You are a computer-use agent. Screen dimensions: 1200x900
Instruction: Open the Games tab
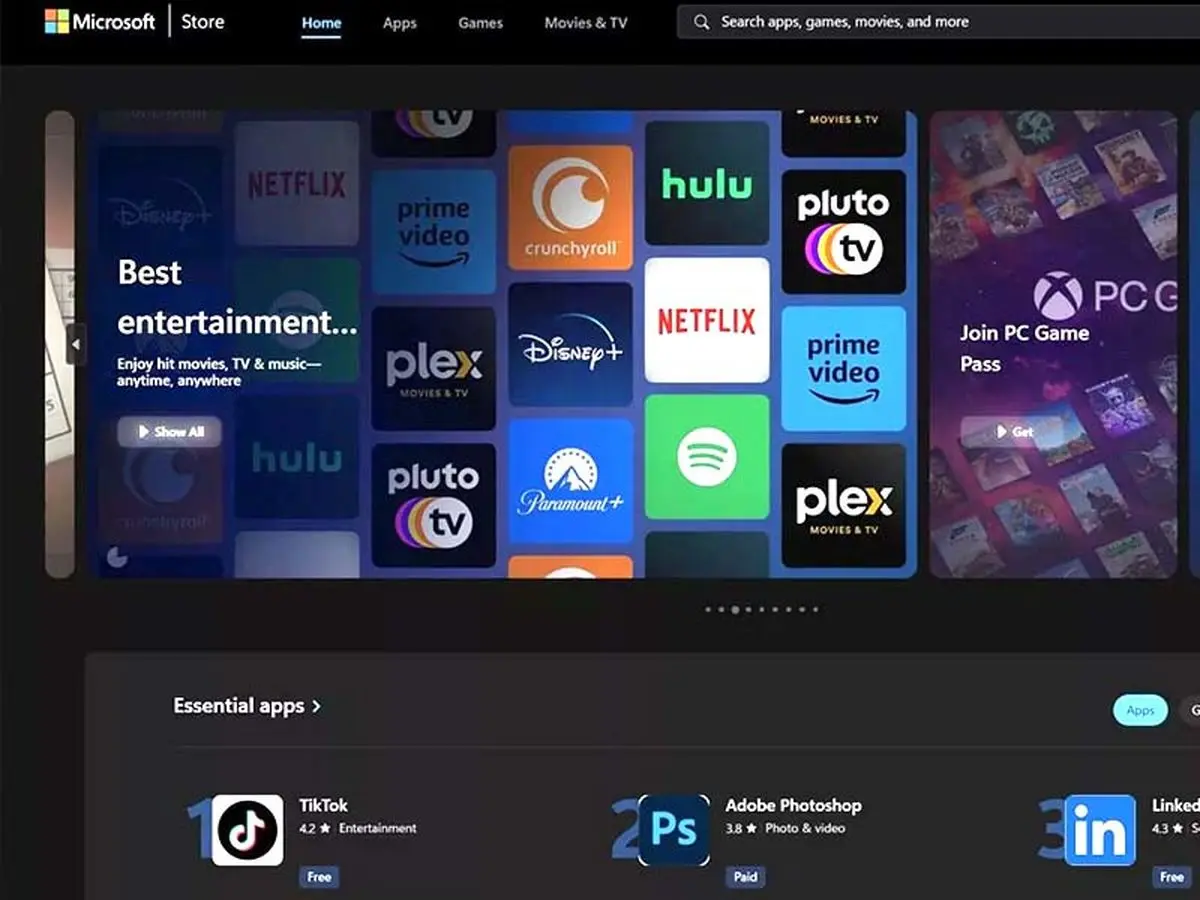[x=480, y=23]
